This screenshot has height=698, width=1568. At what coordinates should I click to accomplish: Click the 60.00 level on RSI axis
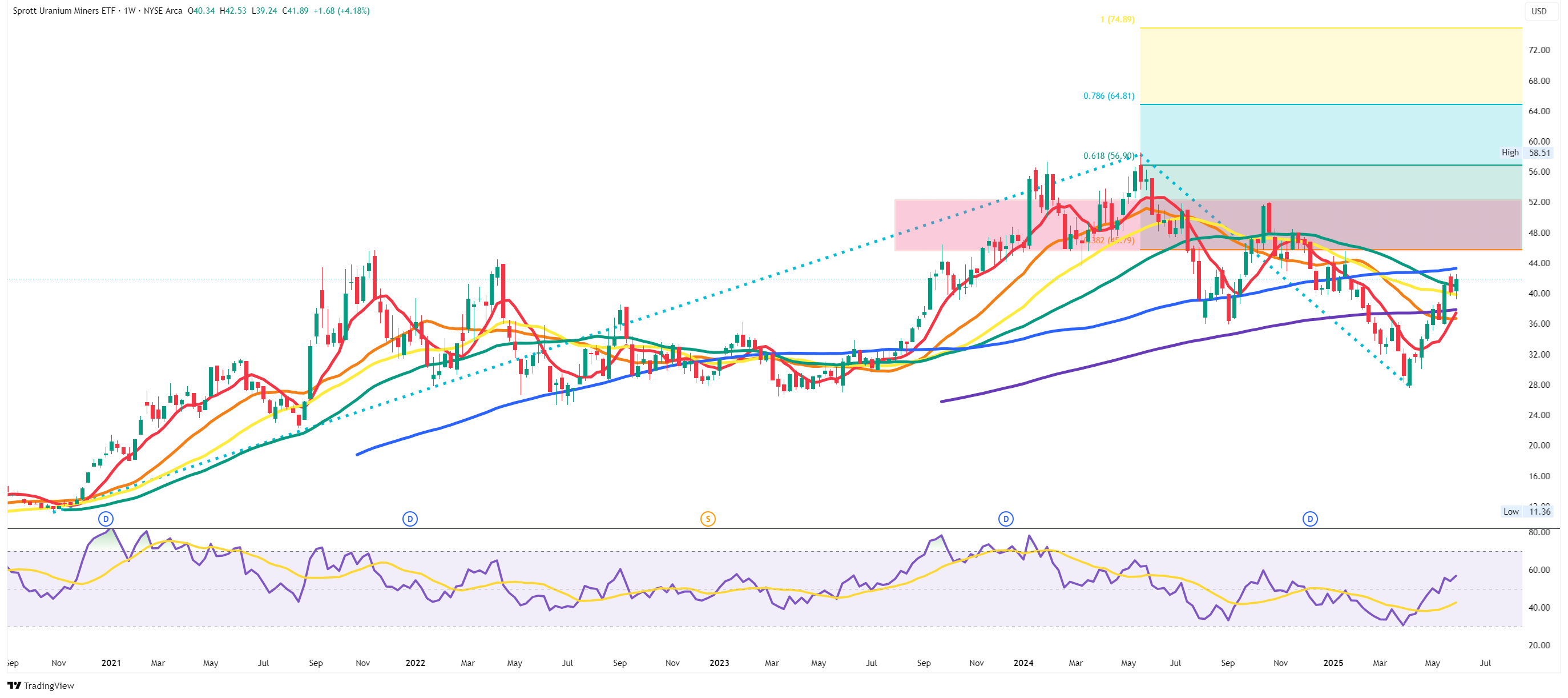point(1538,570)
